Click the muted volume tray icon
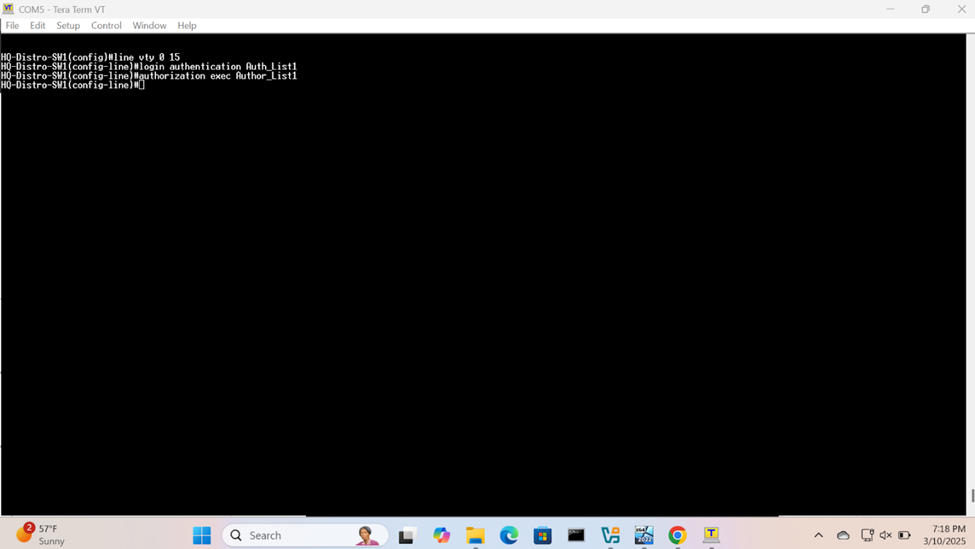Viewport: 975px width, 549px height. (885, 535)
